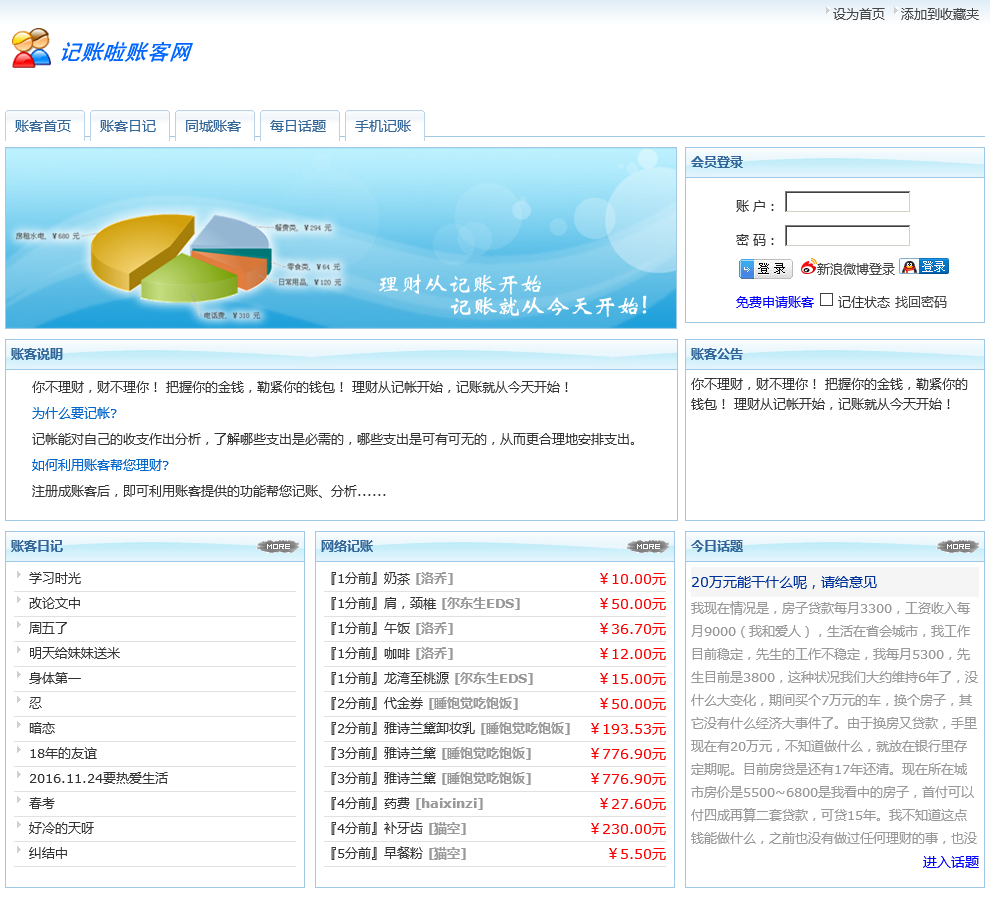The image size is (990, 900).
Task: Click the 登录 submit button
Action: pos(765,269)
